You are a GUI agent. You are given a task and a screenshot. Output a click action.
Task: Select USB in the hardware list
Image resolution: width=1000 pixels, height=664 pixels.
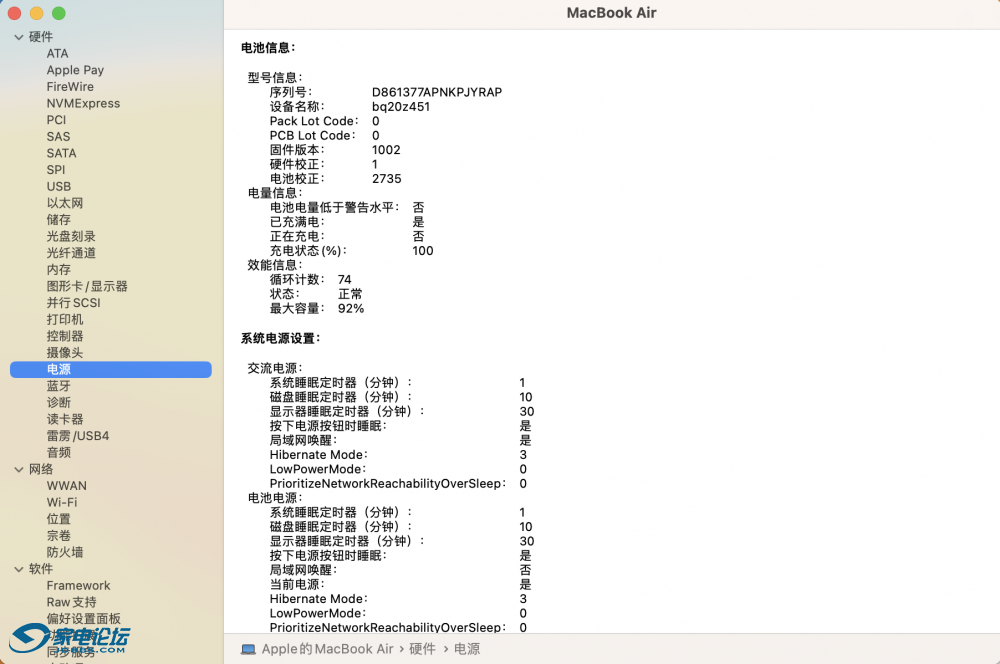click(x=59, y=186)
